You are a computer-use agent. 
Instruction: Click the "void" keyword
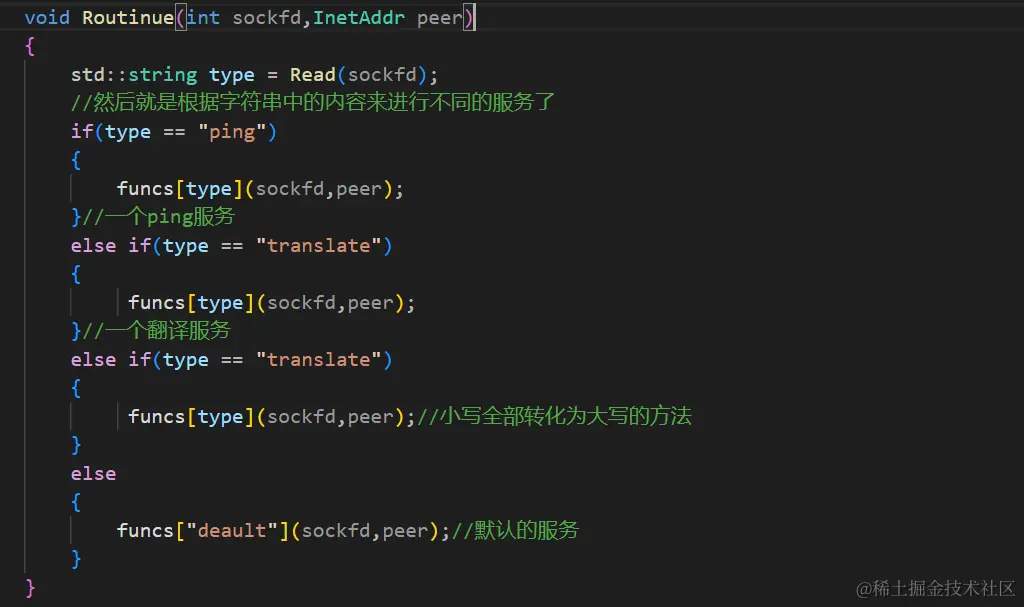(x=47, y=18)
